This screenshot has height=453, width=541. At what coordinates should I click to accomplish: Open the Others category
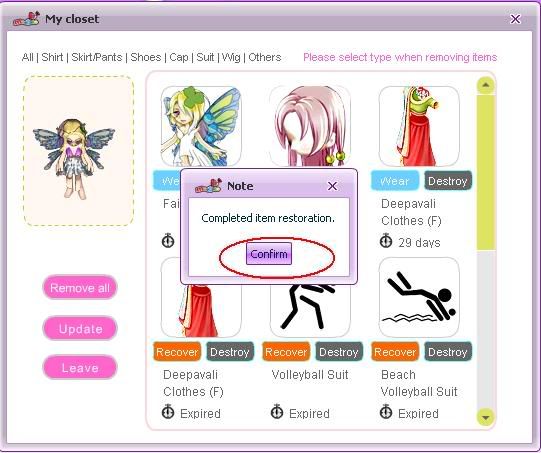pos(265,57)
